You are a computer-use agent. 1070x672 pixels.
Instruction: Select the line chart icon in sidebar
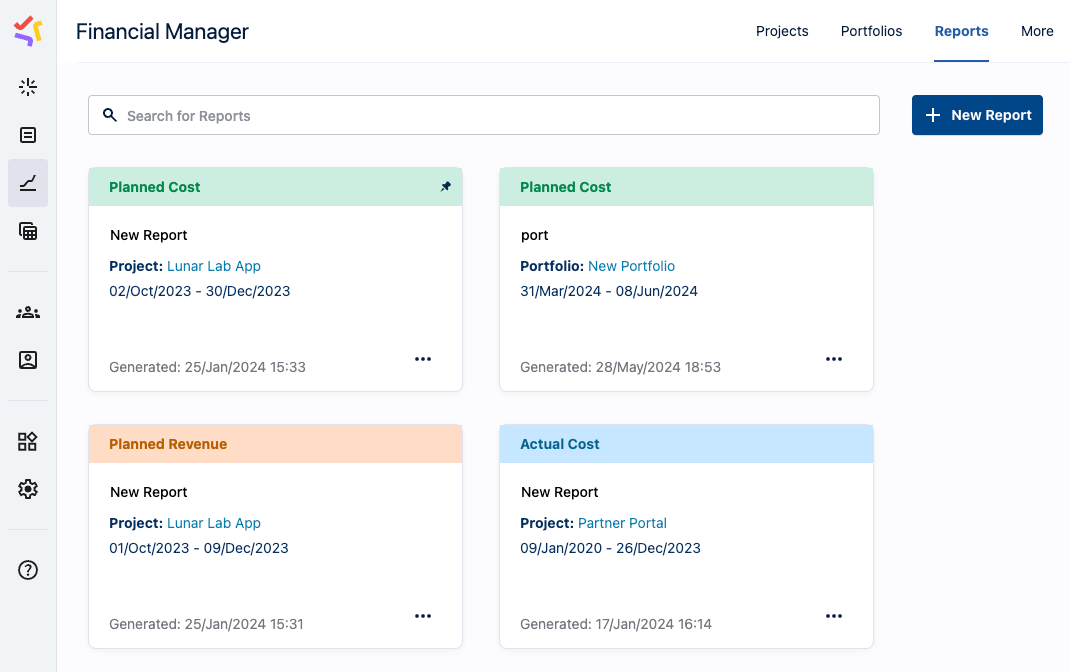click(x=28, y=183)
